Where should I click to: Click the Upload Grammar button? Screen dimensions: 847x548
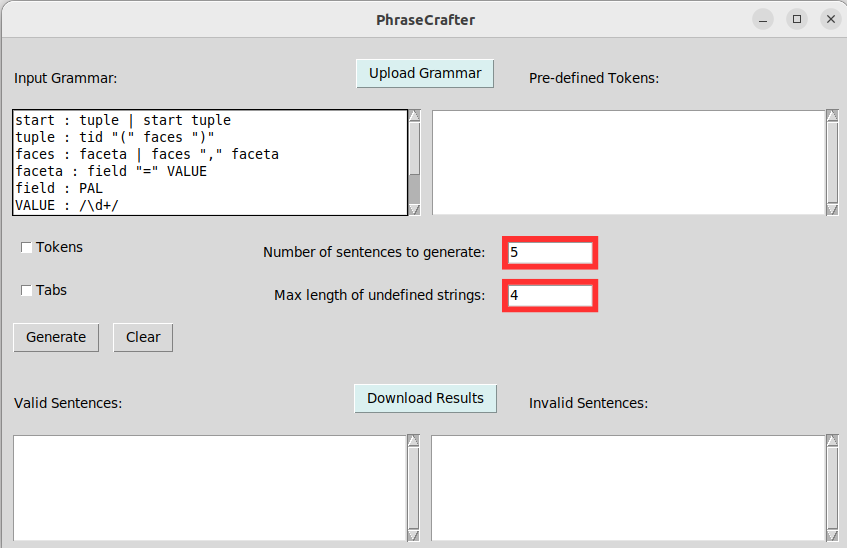tap(424, 73)
